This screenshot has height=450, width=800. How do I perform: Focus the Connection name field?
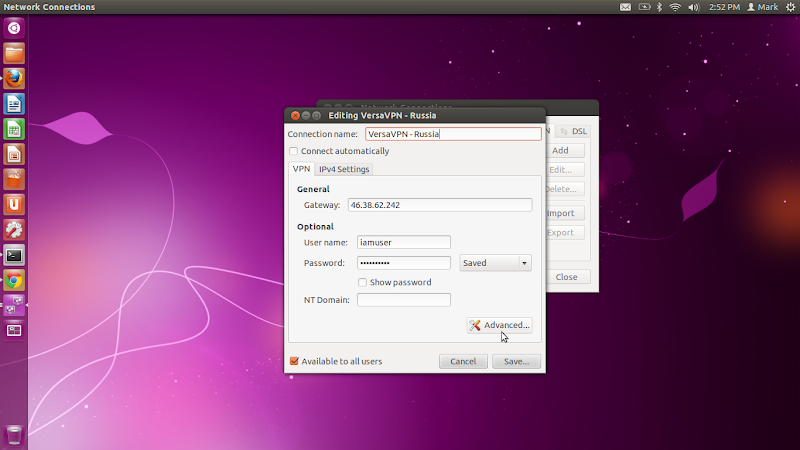453,134
